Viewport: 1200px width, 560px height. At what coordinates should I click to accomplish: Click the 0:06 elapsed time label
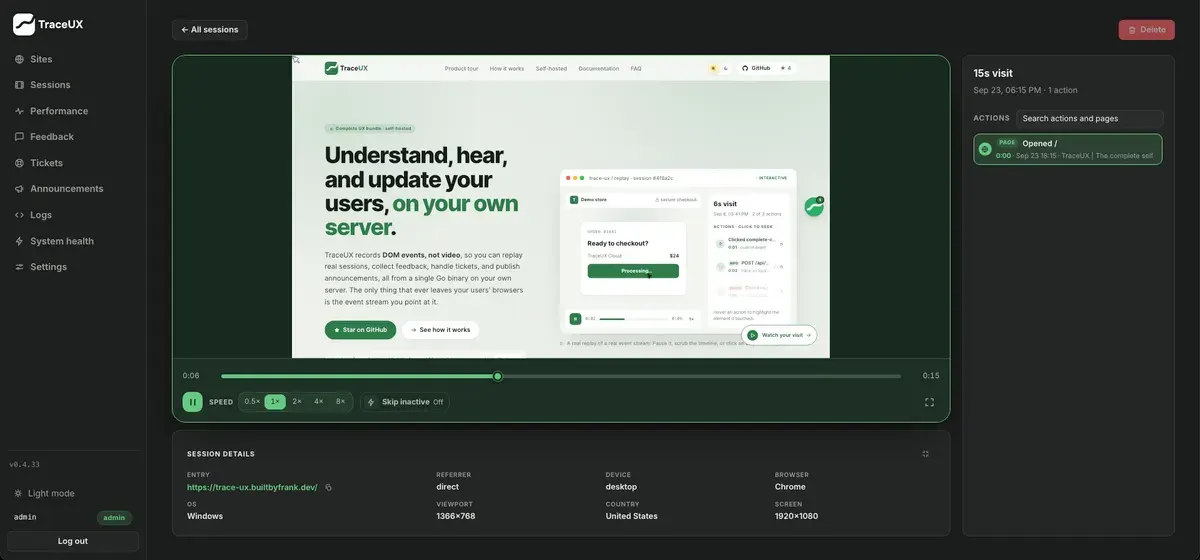(191, 376)
